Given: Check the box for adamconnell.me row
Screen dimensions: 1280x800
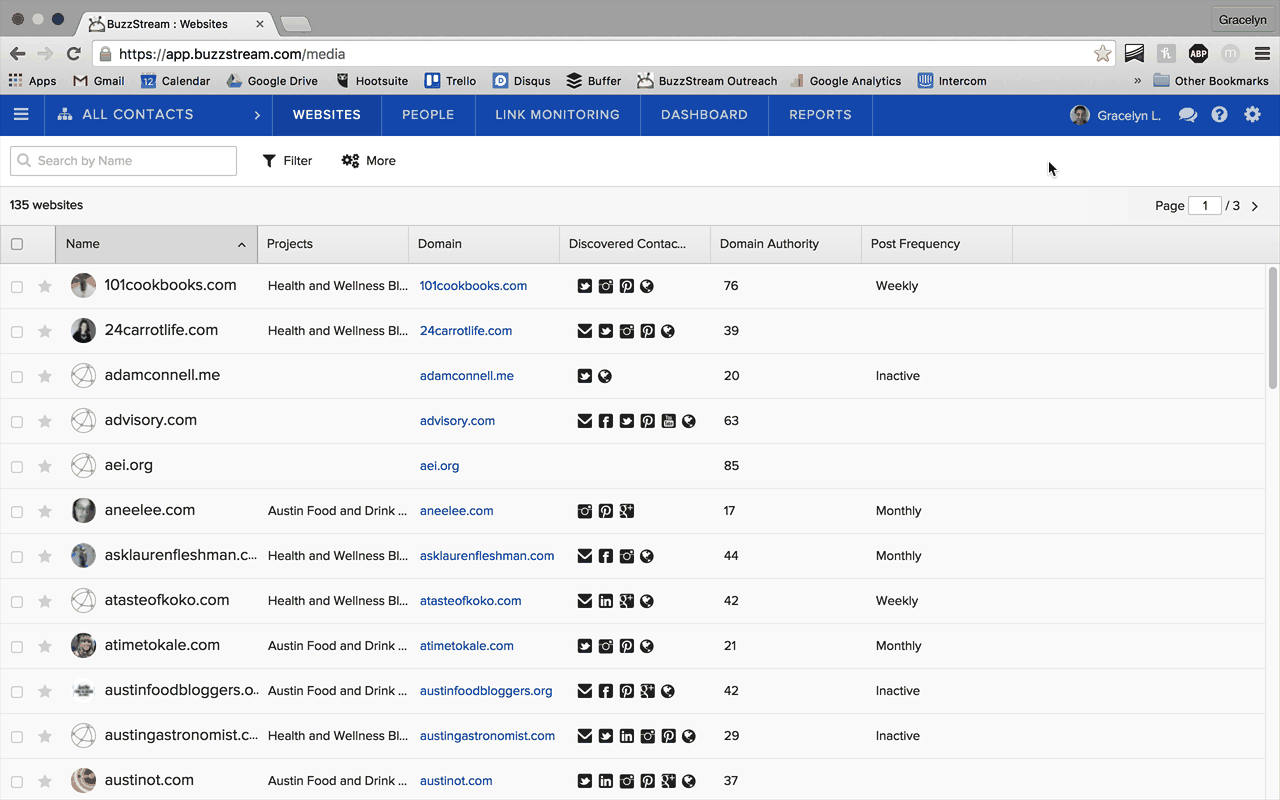Looking at the screenshot, I should tap(17, 377).
